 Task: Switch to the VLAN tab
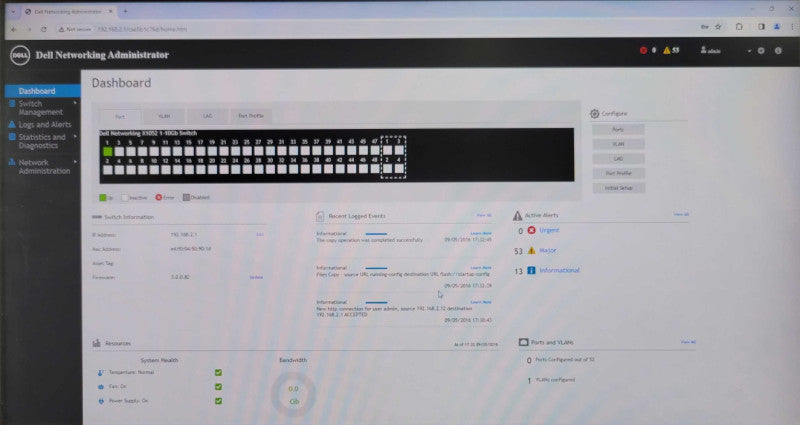164,116
